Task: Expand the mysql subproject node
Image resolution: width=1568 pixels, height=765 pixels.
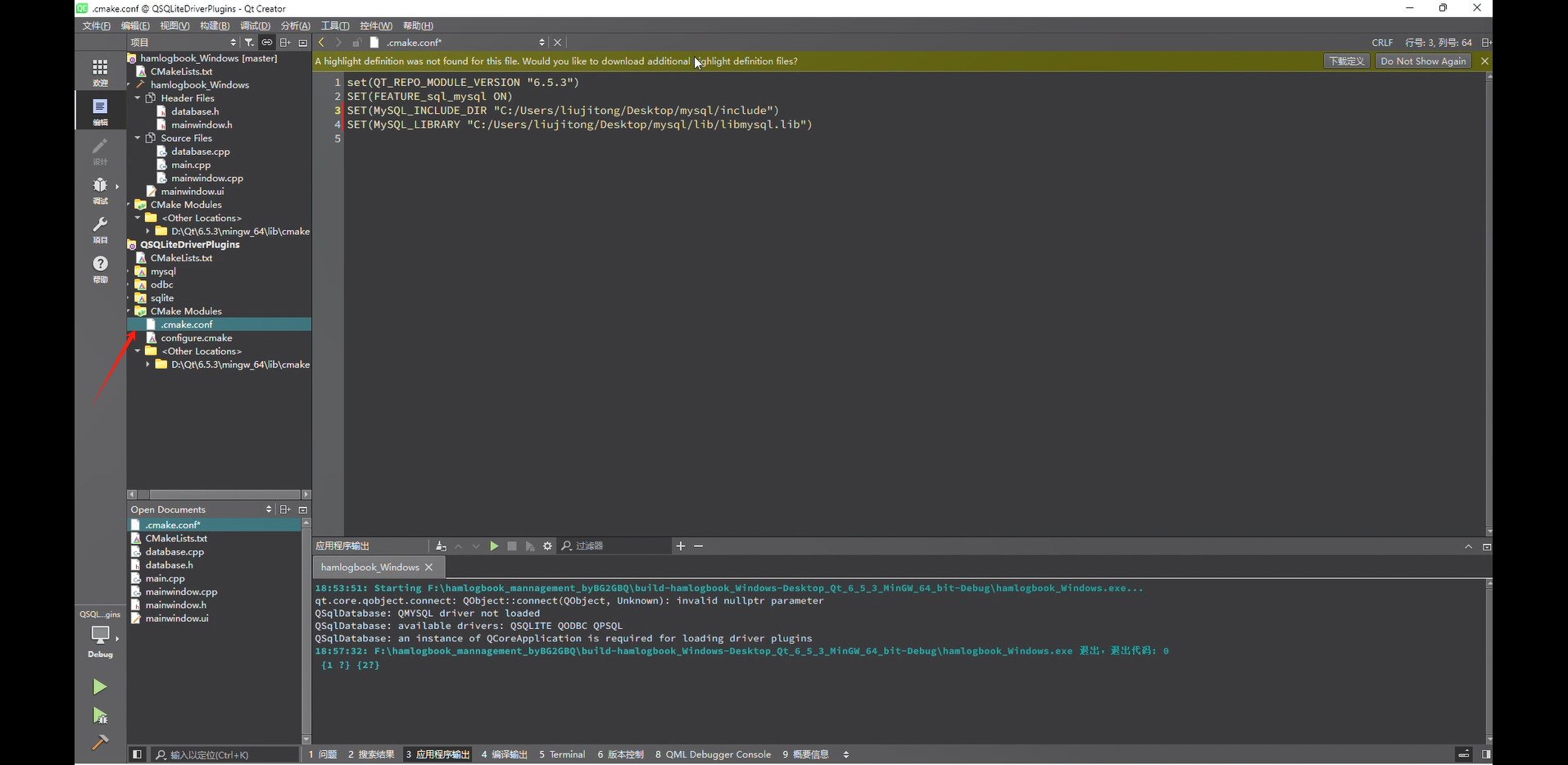Action: click(129, 271)
